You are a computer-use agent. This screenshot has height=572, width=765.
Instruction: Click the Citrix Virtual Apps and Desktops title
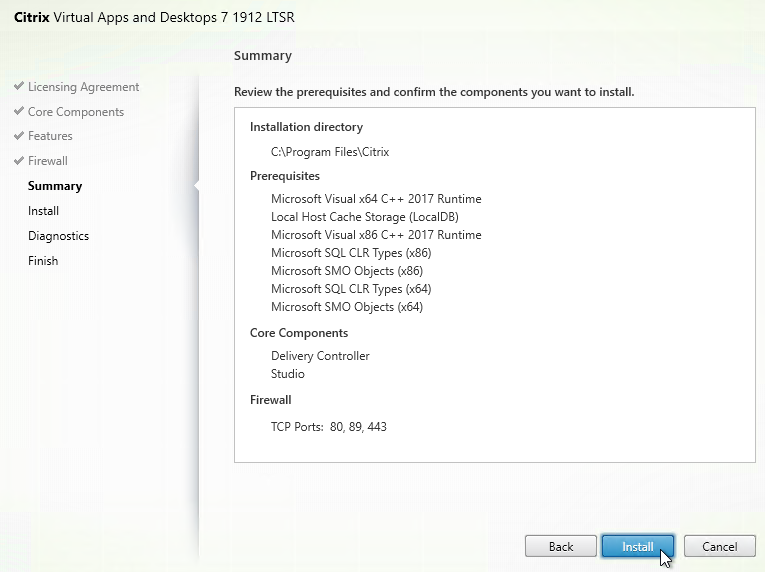154,17
